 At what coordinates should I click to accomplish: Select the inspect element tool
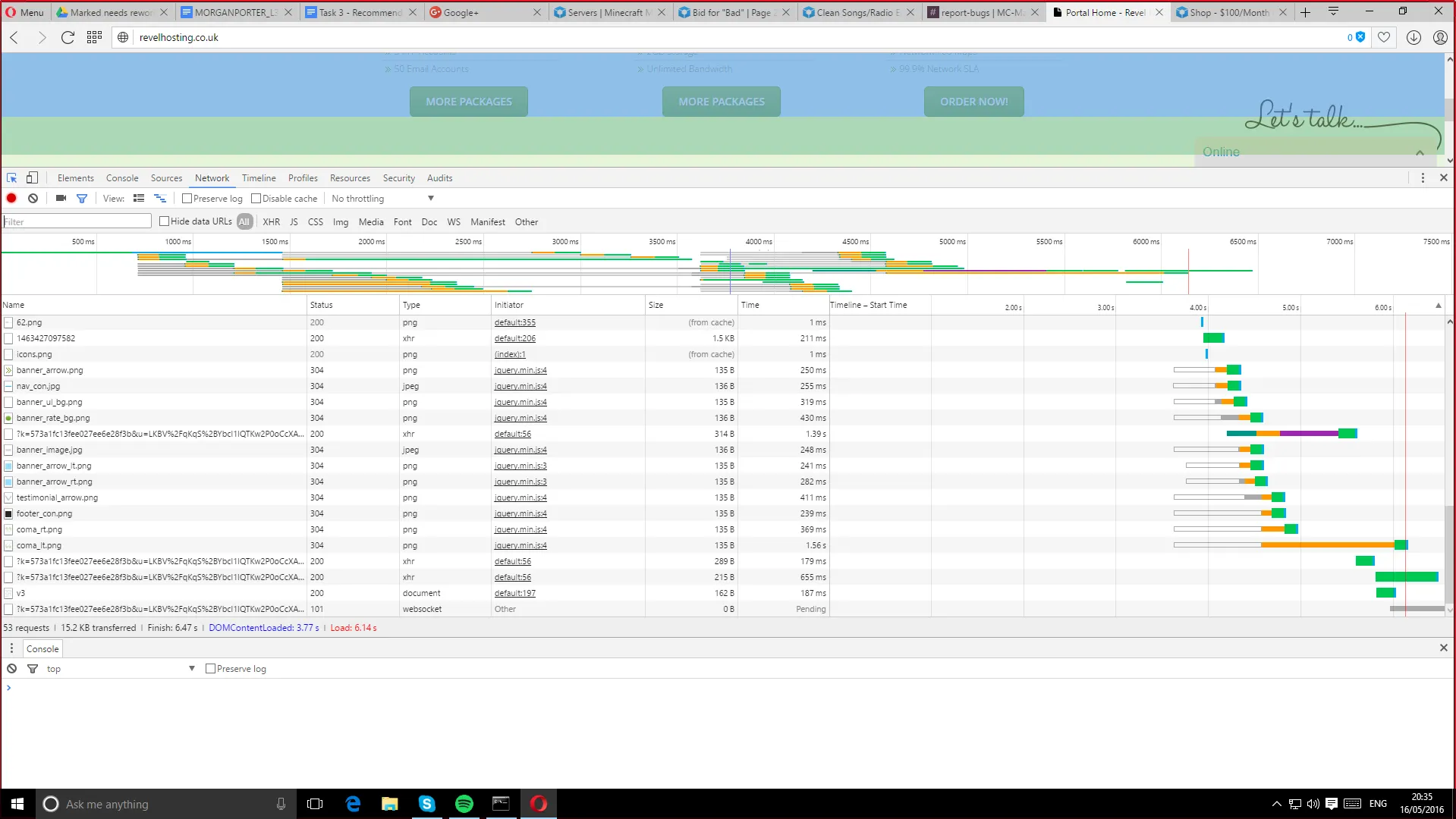coord(12,177)
